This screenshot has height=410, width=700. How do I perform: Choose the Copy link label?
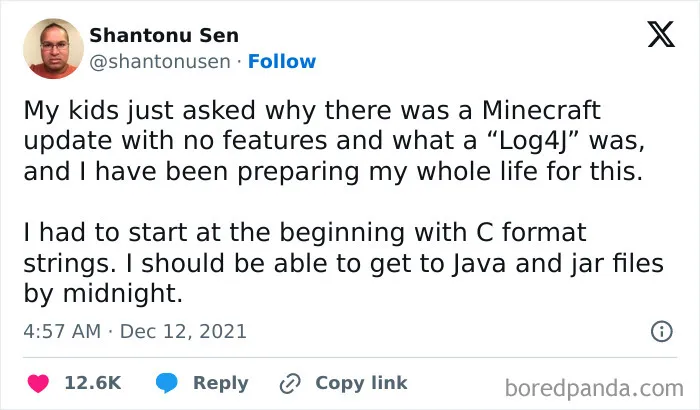[361, 383]
